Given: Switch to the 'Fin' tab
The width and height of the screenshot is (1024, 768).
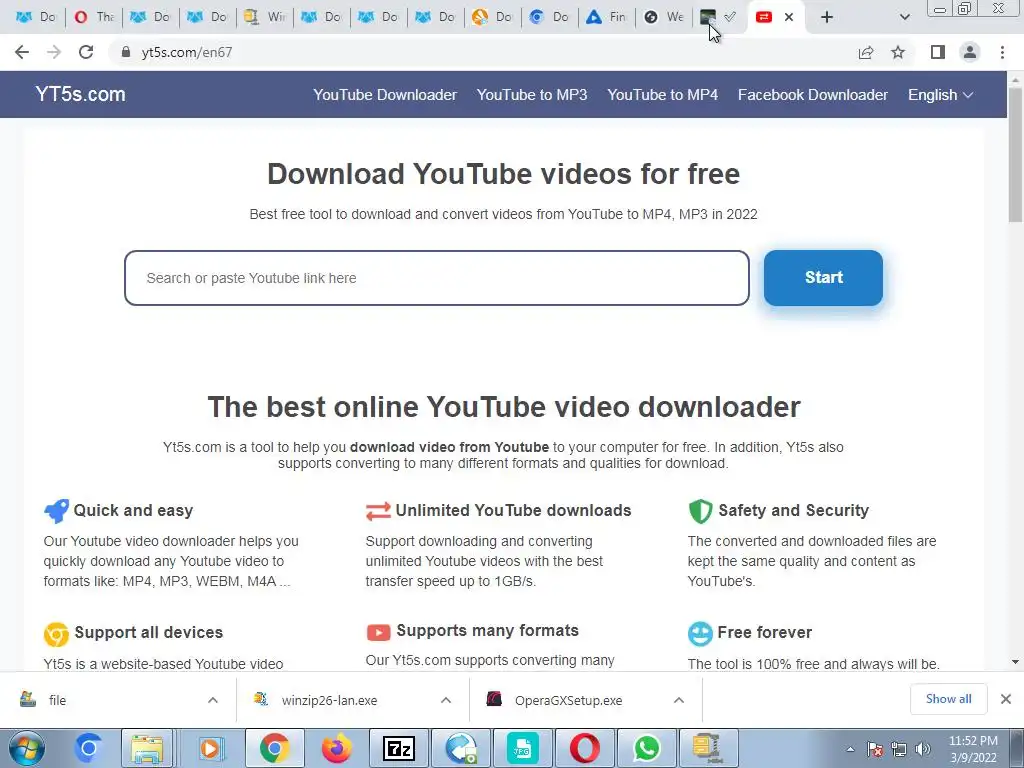Looking at the screenshot, I should (x=606, y=17).
